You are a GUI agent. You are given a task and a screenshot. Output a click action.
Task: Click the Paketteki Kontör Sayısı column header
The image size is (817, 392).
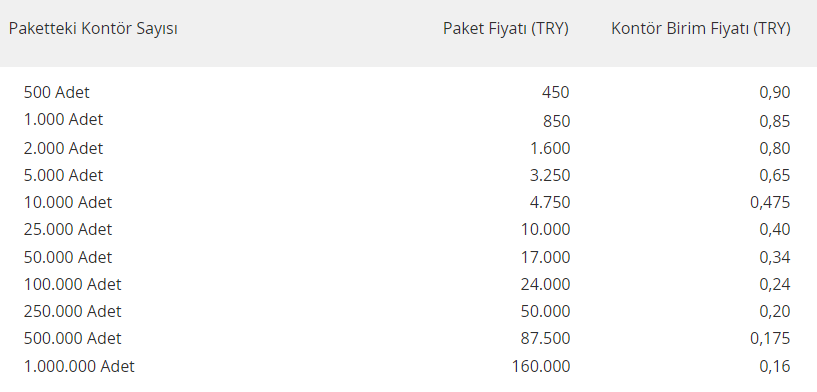click(93, 29)
